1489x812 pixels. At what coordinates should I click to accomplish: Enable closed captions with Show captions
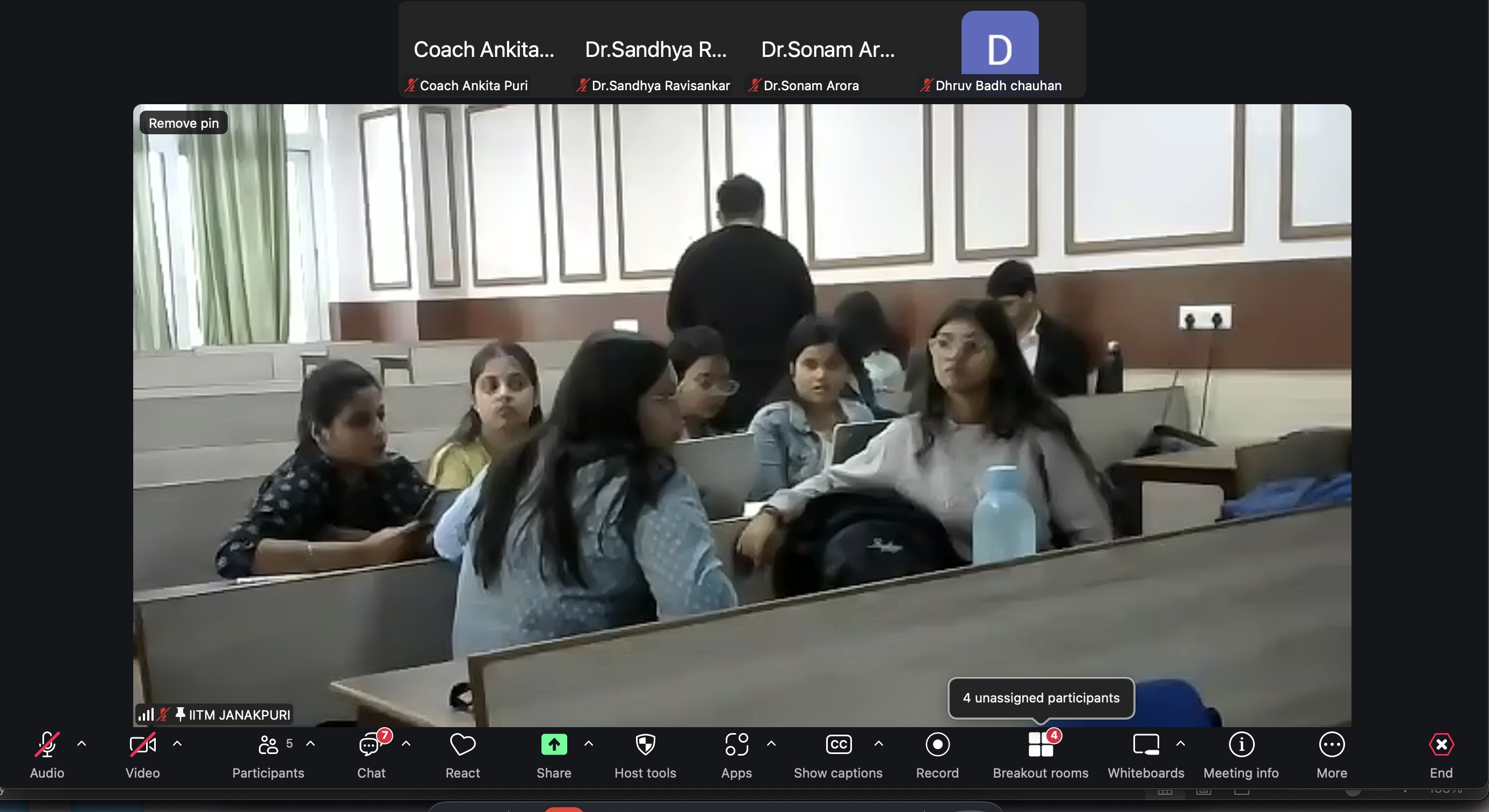pyautogui.click(x=838, y=745)
